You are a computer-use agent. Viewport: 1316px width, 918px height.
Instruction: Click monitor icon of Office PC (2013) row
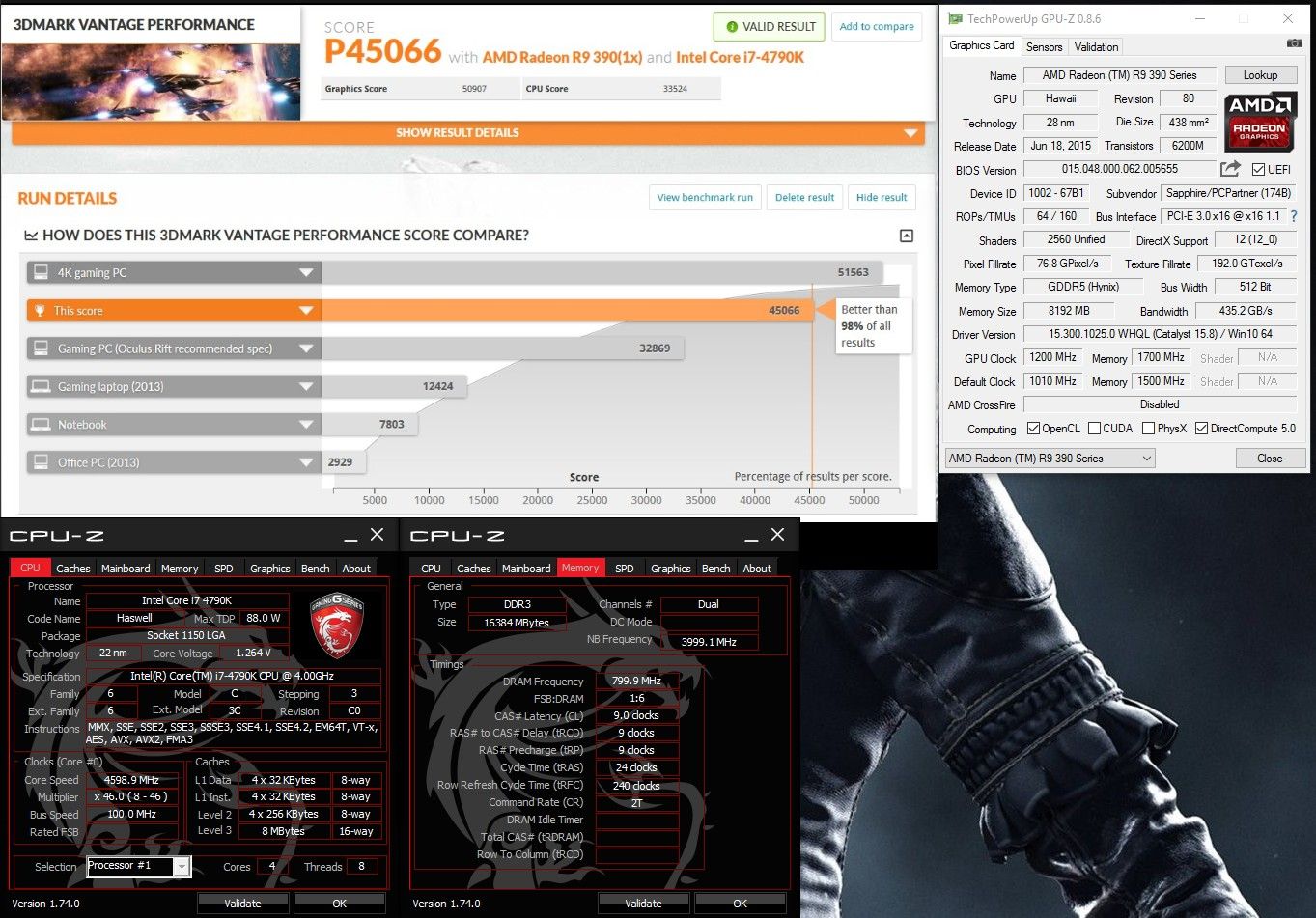pyautogui.click(x=41, y=462)
